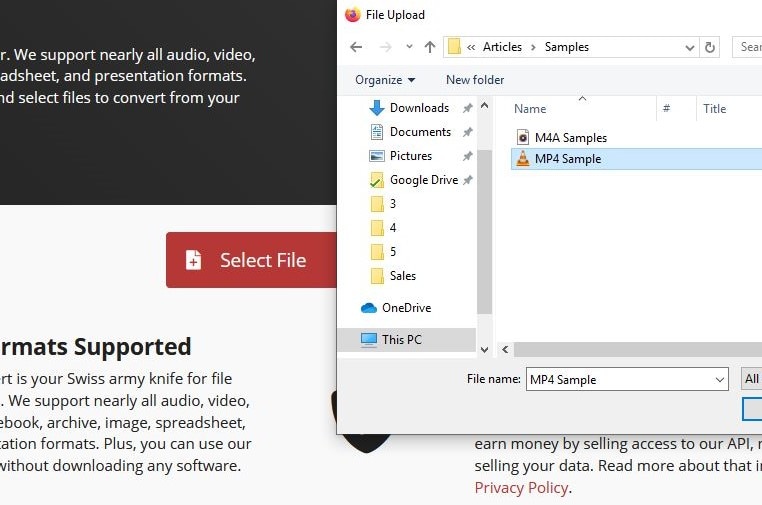Click the navigation pane scrollbar thumb
Image resolution: width=762 pixels, height=505 pixels.
pyautogui.click(x=484, y=232)
